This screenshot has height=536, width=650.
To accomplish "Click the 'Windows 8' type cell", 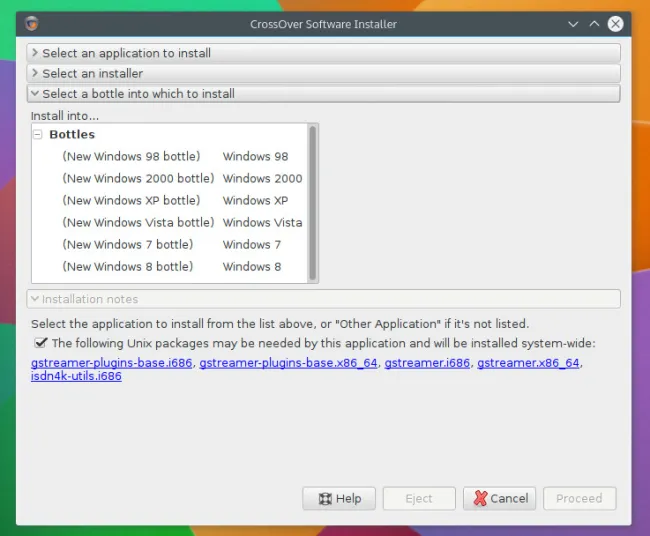I will [x=252, y=266].
